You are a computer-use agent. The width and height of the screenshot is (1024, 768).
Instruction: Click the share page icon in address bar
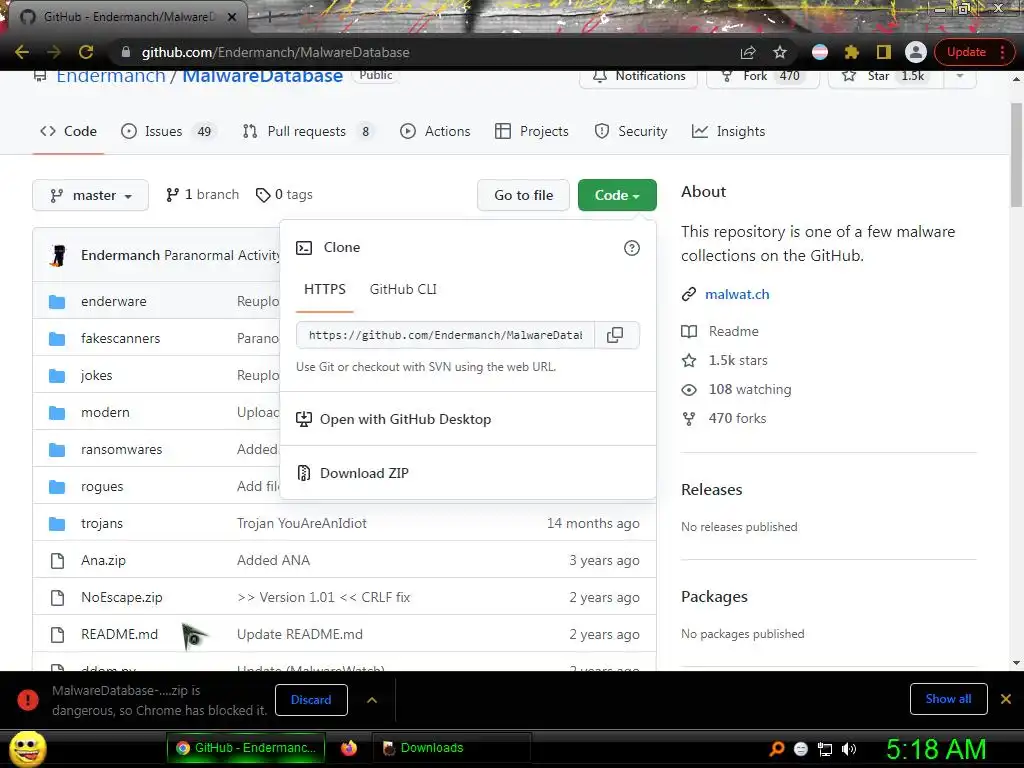(x=748, y=52)
